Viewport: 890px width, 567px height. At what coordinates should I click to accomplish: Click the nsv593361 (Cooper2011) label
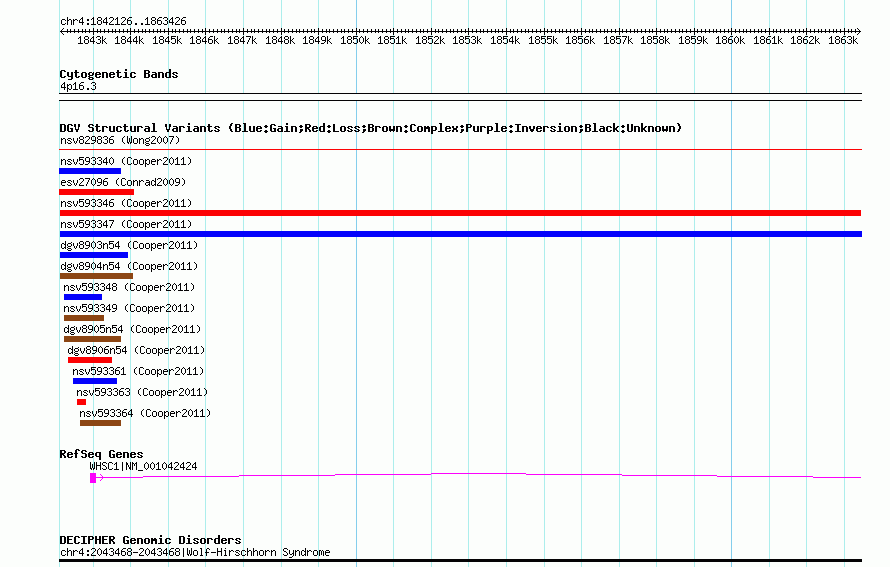[138, 371]
